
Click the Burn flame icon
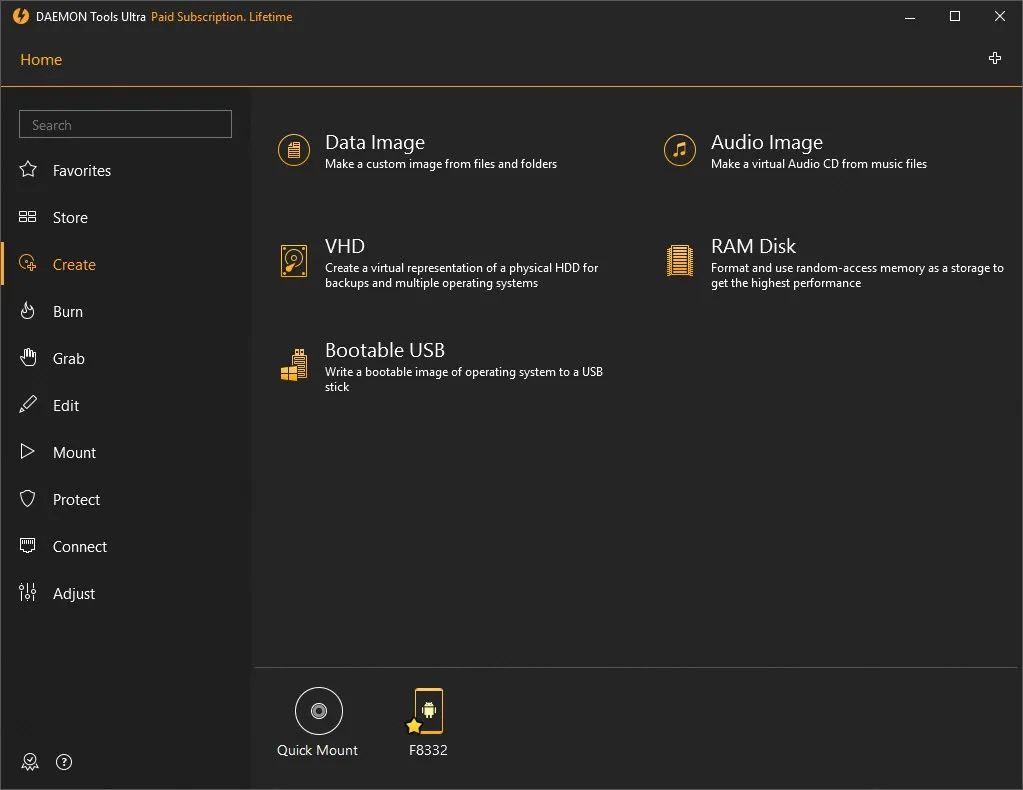(27, 311)
